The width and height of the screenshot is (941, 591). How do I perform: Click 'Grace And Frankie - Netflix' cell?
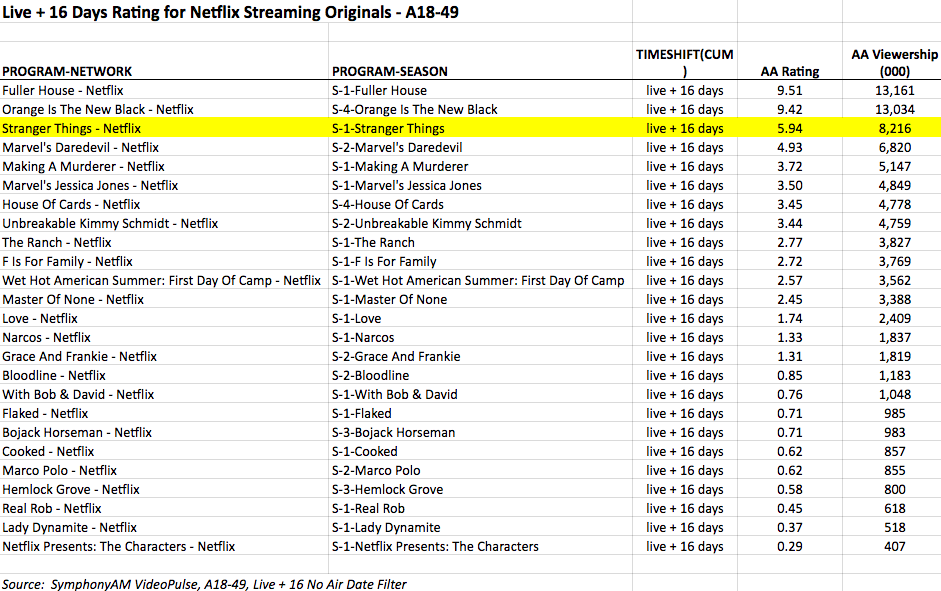pos(79,356)
